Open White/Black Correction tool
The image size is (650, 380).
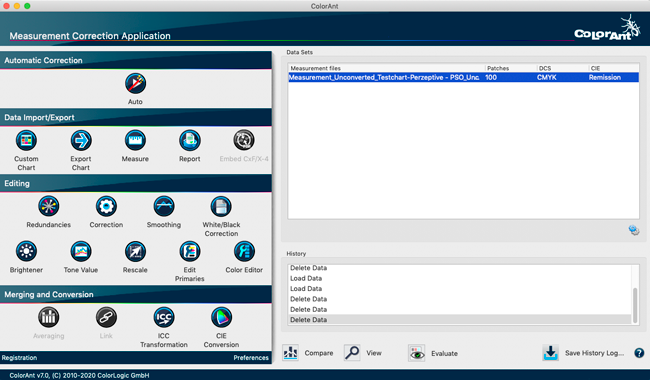click(221, 206)
